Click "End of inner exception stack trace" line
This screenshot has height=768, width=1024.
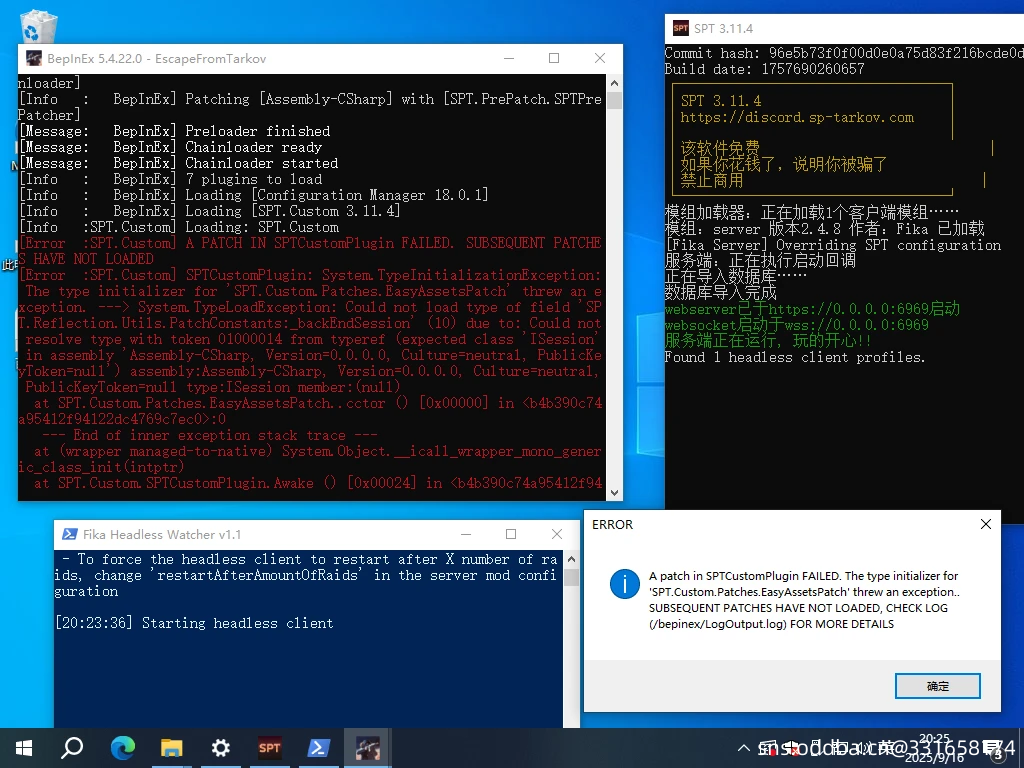pyautogui.click(x=209, y=435)
